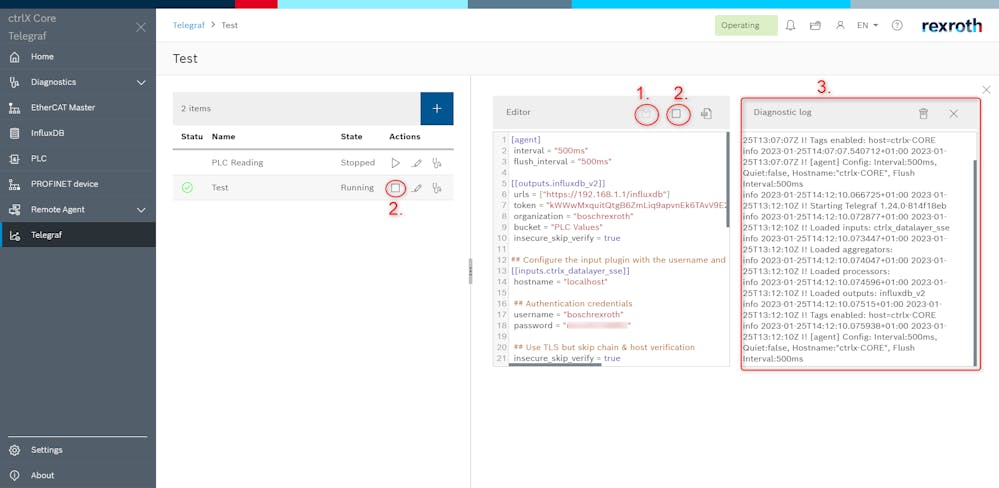Save the editor configuration
This screenshot has width=999, height=488.
(645, 114)
